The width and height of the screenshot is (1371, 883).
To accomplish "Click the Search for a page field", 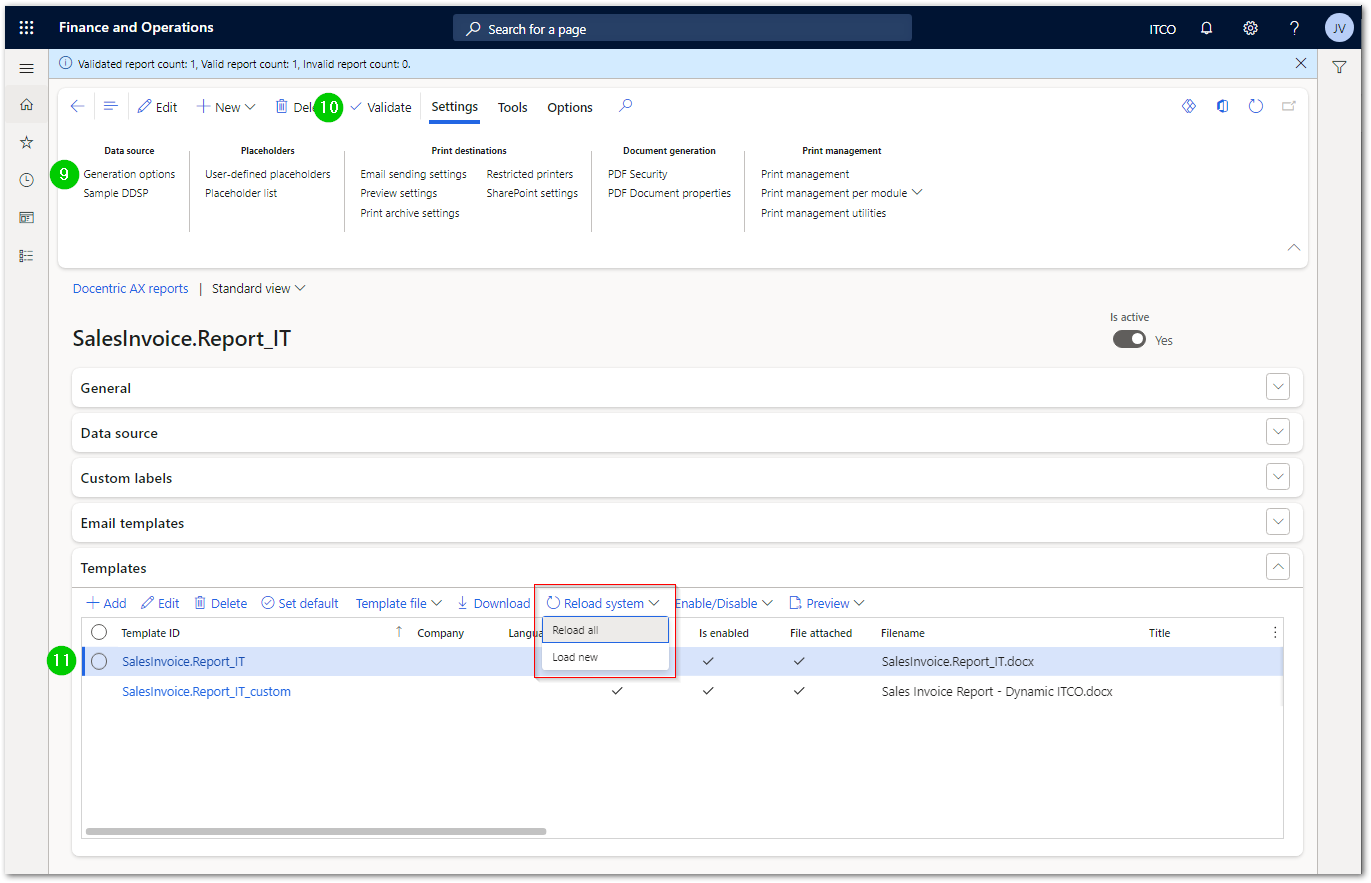I will [x=683, y=28].
